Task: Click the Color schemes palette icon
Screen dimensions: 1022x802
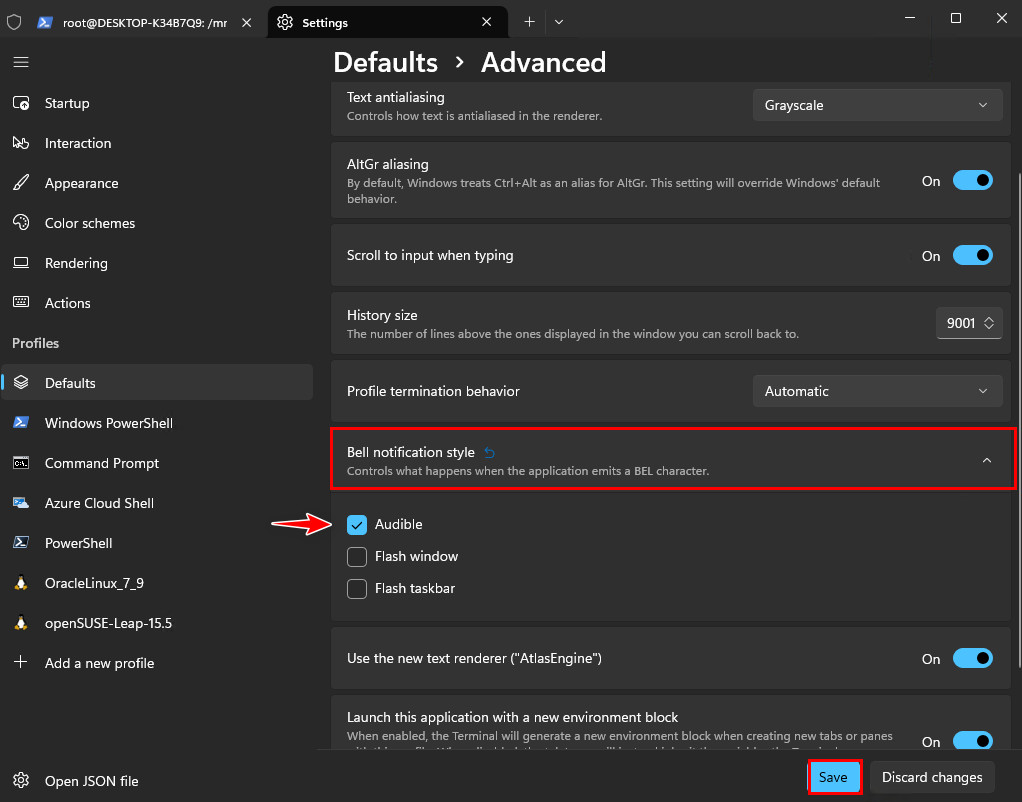Action: [21, 222]
